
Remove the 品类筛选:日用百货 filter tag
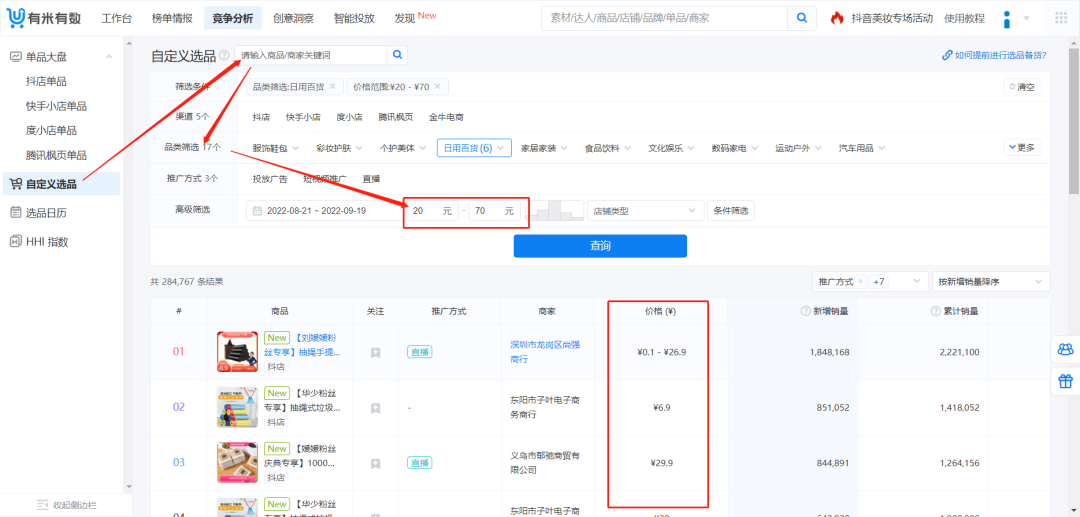tap(332, 87)
